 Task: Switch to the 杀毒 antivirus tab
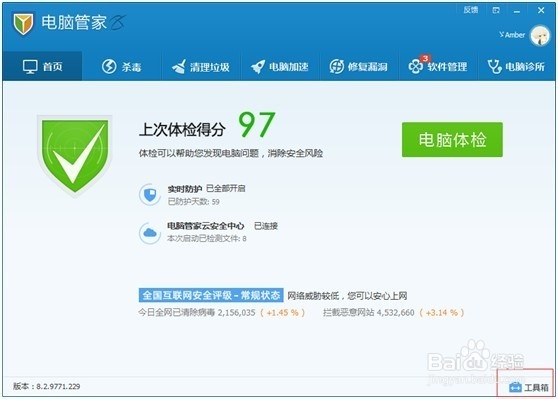(x=121, y=67)
